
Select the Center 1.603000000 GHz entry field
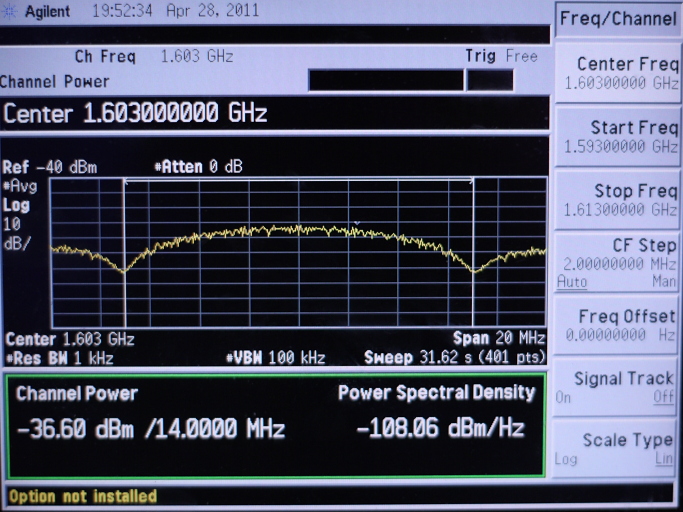[x=136, y=113]
